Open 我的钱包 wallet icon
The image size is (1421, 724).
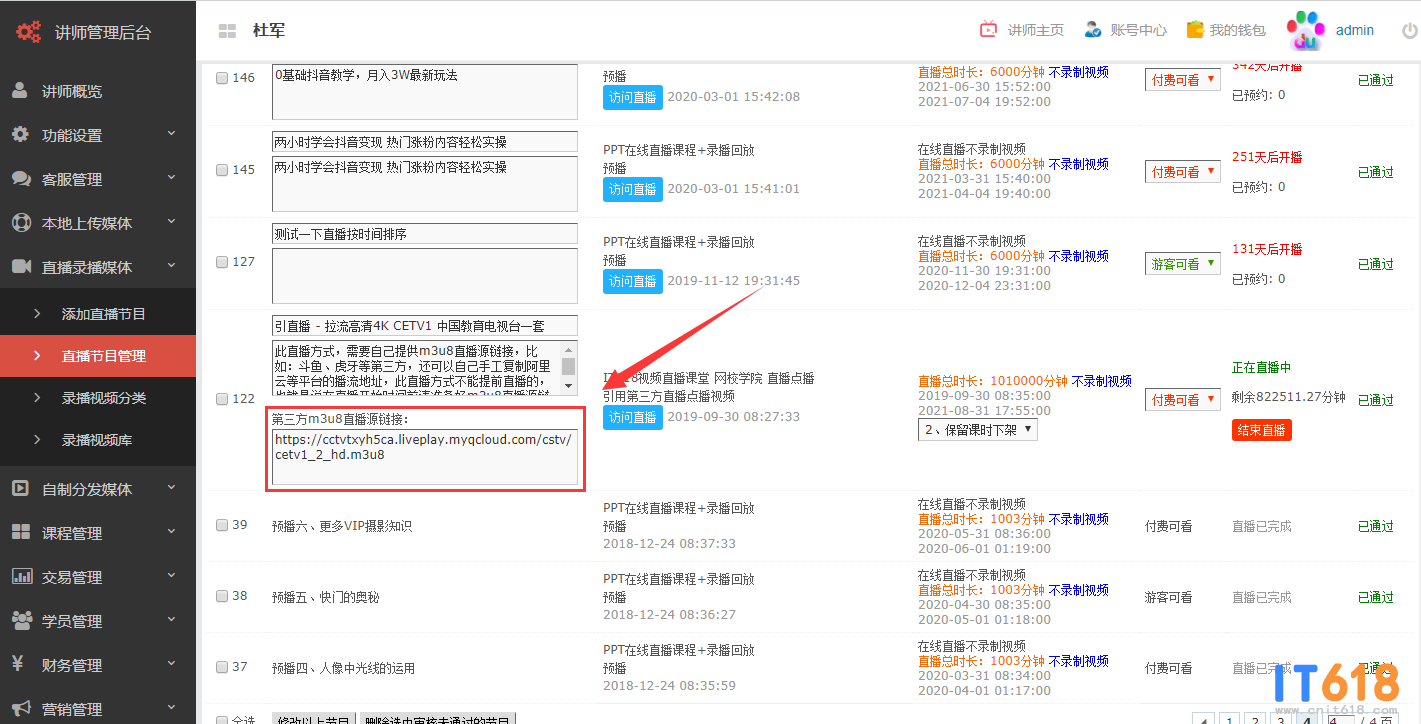point(1194,30)
